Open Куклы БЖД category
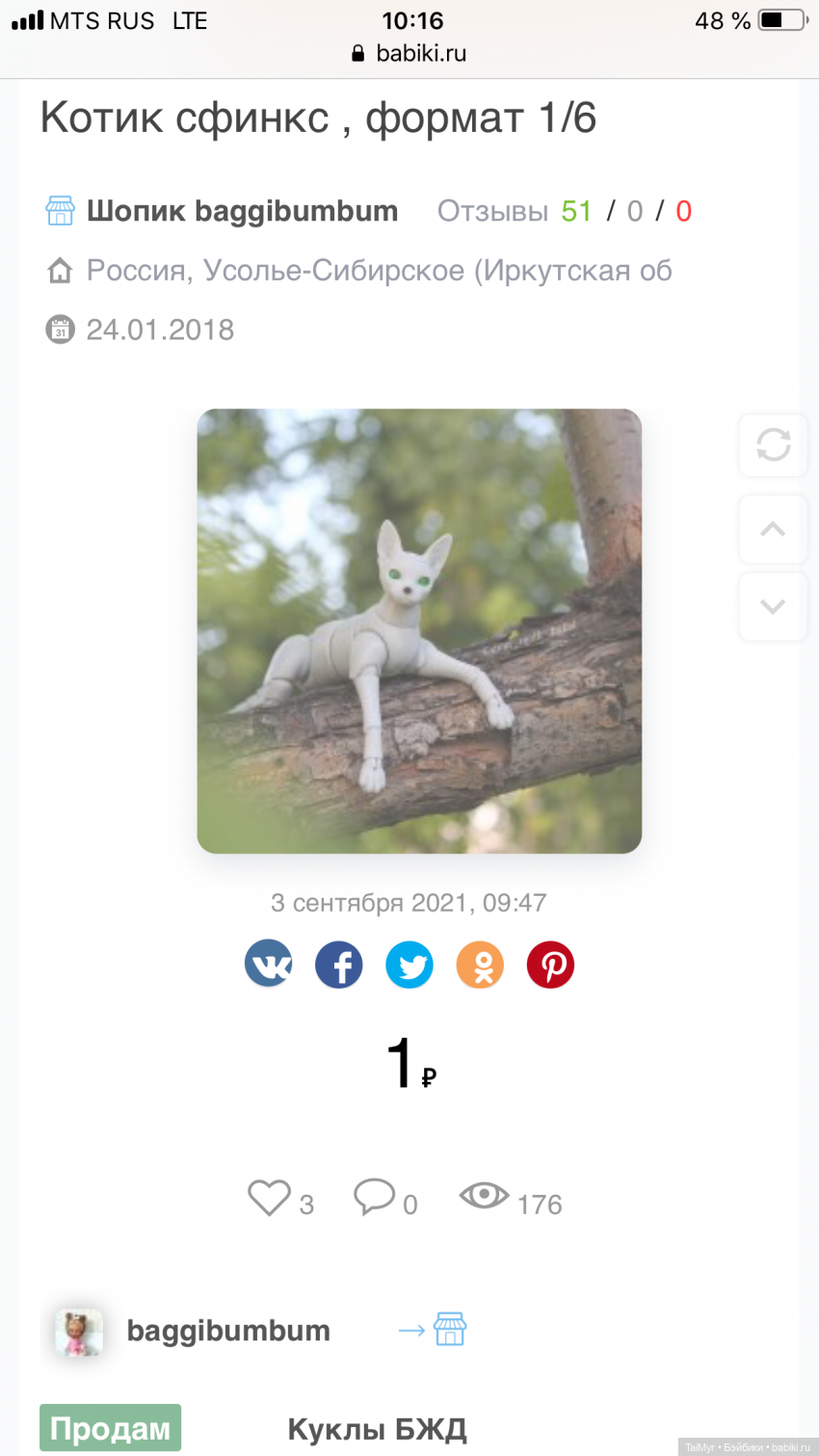Screen dimensions: 819x1456 377,1430
